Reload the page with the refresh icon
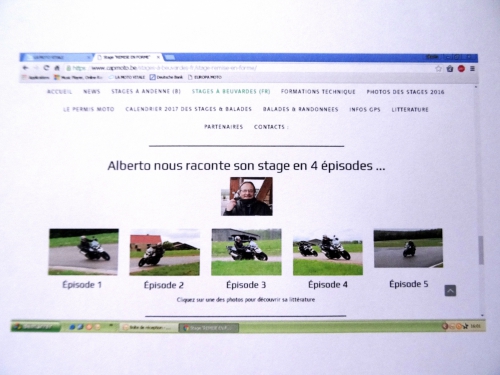 point(46,68)
